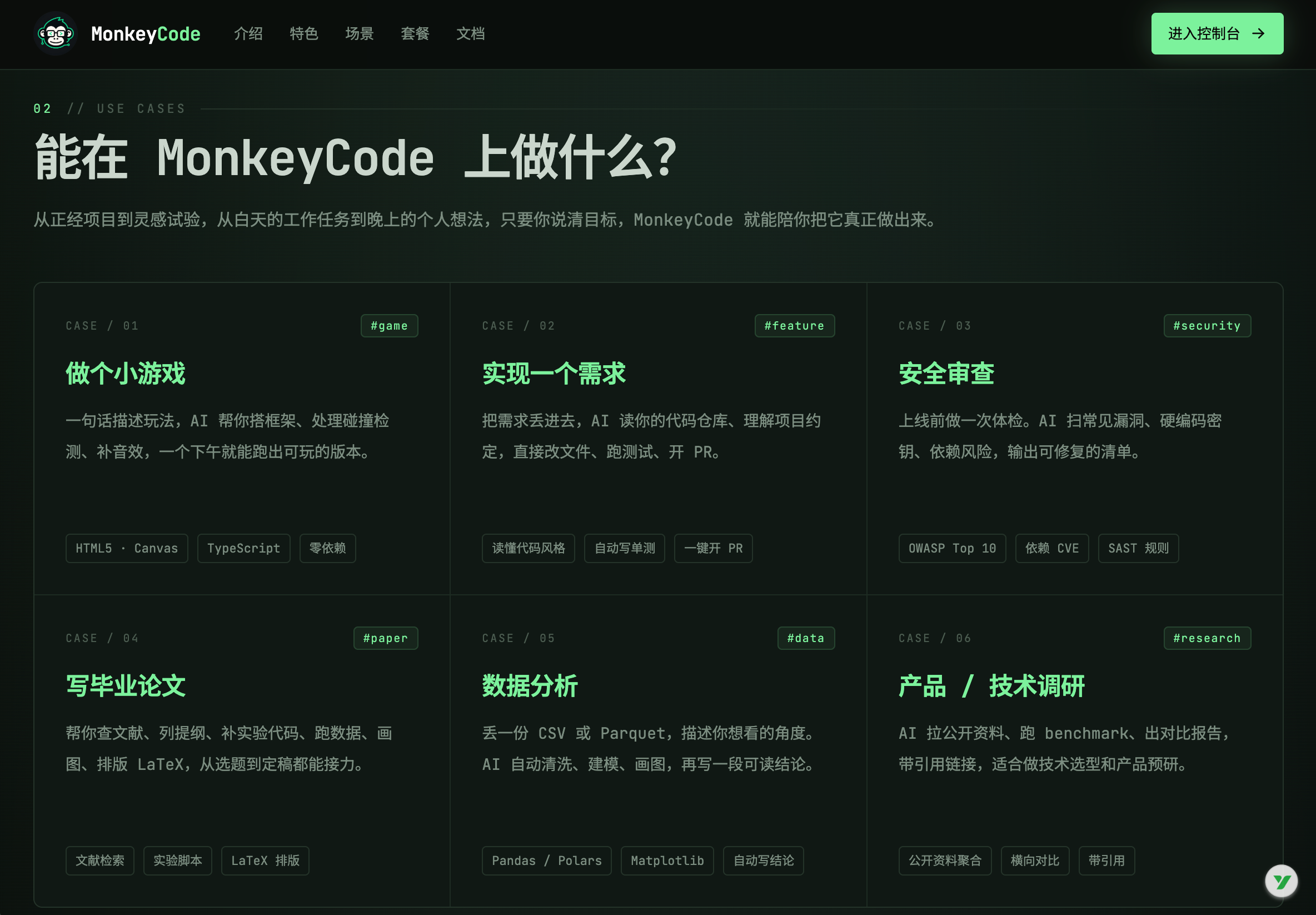This screenshot has width=1316, height=915.
Task: Click the LaTeX 排版 chip
Action: pyautogui.click(x=266, y=861)
